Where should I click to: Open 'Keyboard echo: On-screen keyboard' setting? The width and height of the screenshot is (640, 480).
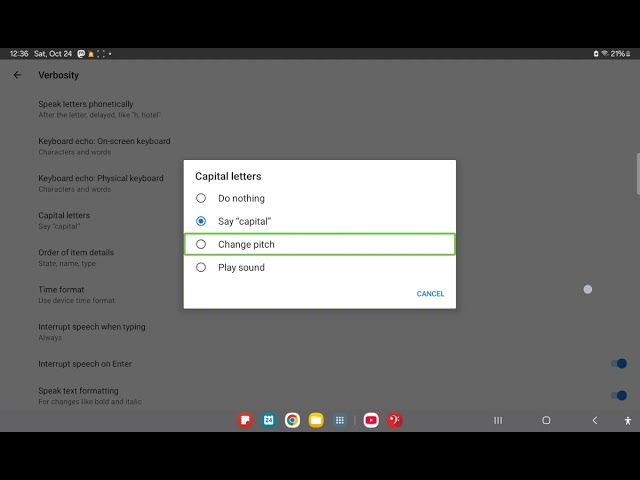click(104, 146)
